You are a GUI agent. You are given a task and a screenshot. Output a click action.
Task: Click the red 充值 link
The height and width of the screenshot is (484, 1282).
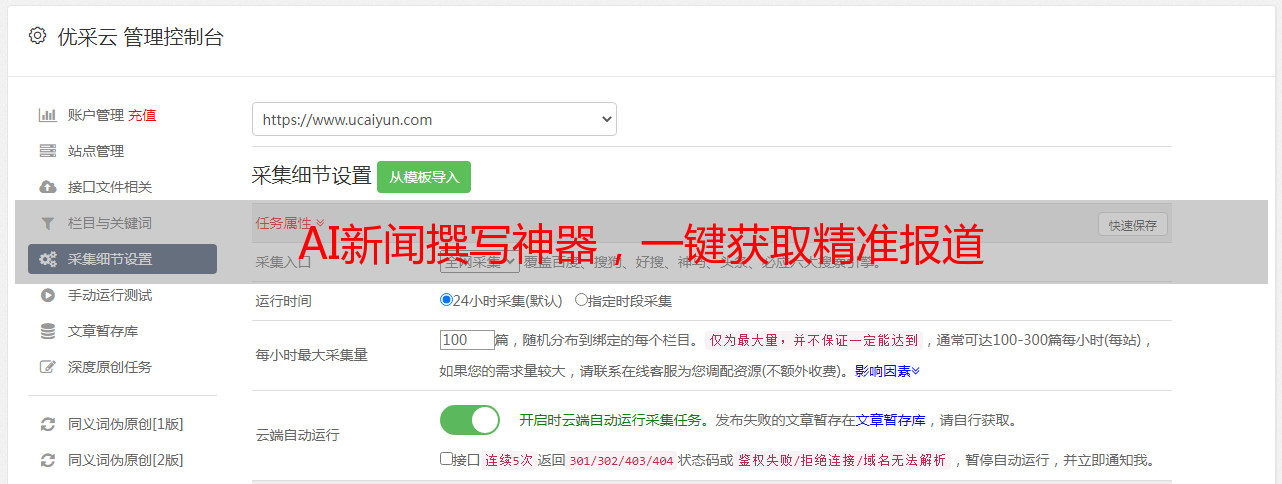click(x=142, y=115)
